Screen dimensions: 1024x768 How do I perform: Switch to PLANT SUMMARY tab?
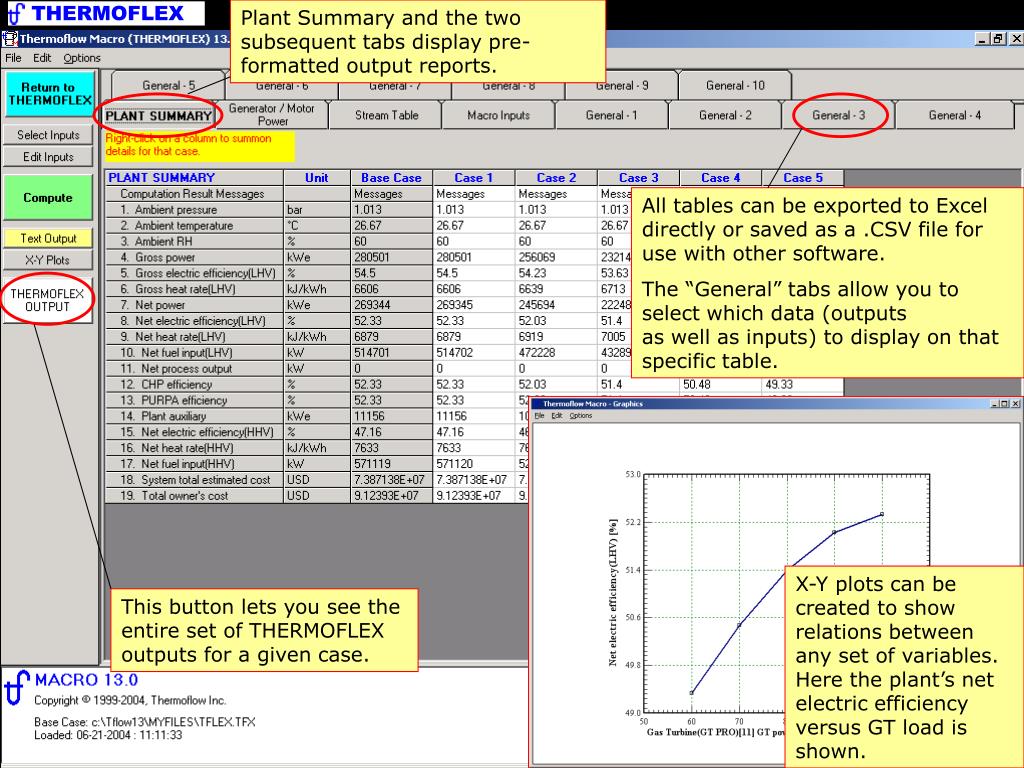(x=159, y=116)
